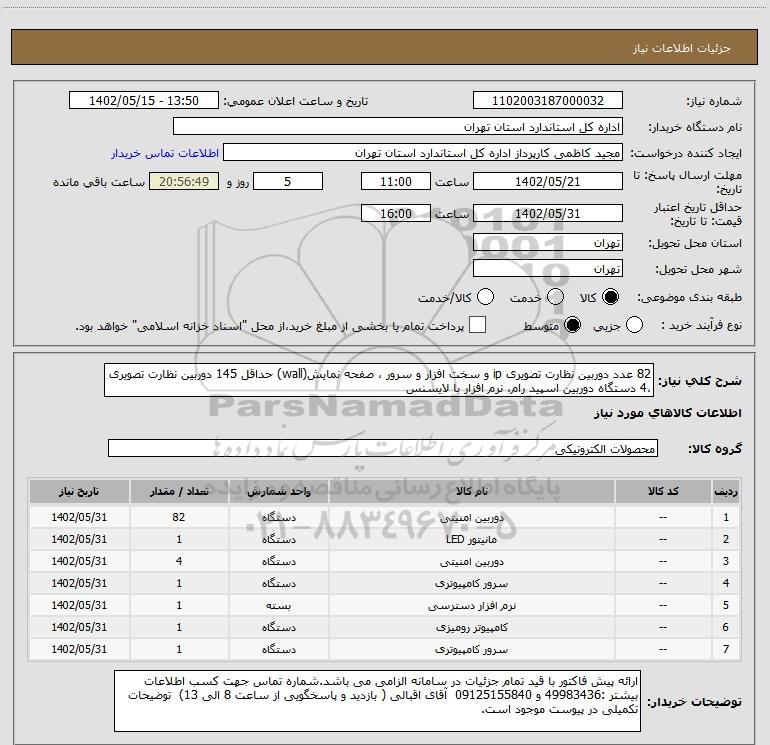The width and height of the screenshot is (770, 745).
Task: Click the request creator name field
Action: pyautogui.click(x=423, y=153)
